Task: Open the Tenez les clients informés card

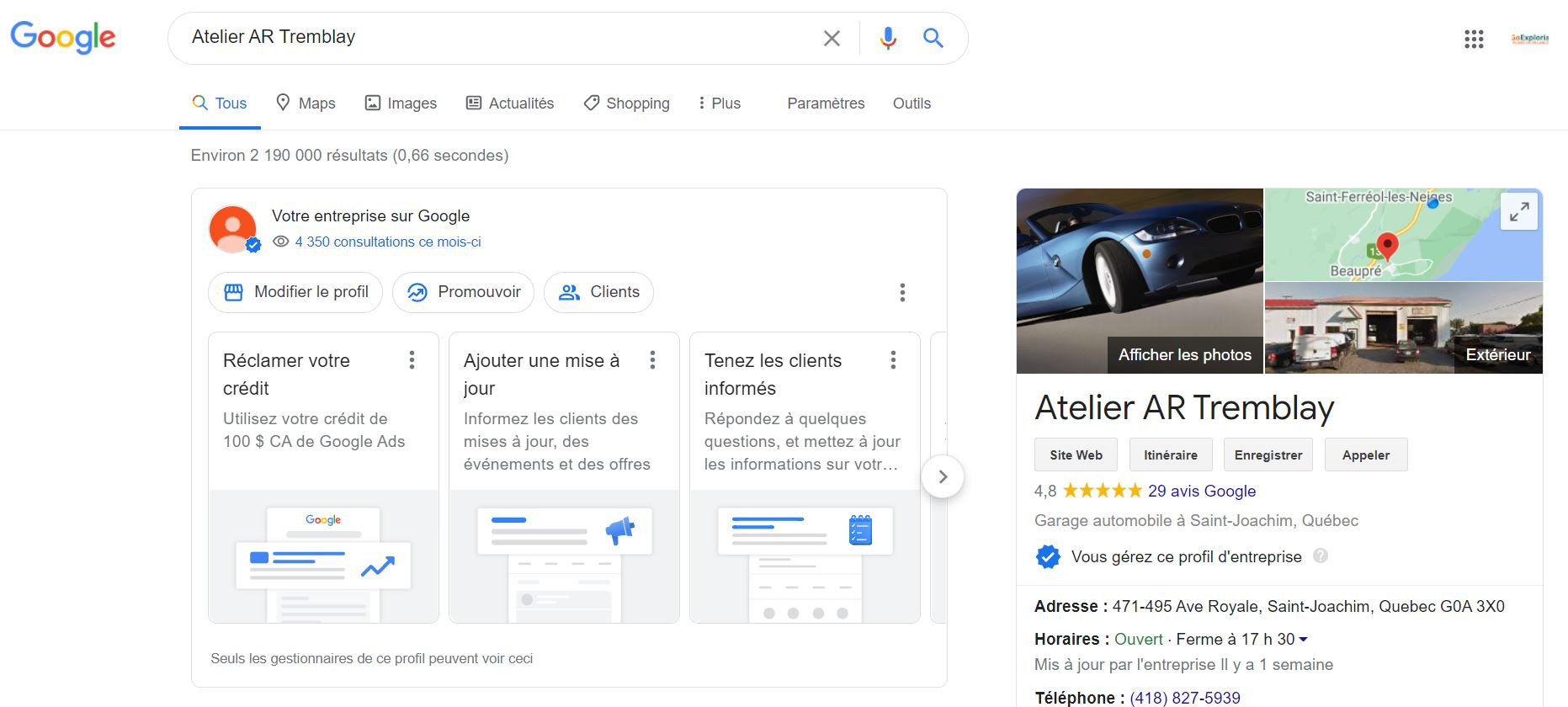Action: (x=805, y=477)
